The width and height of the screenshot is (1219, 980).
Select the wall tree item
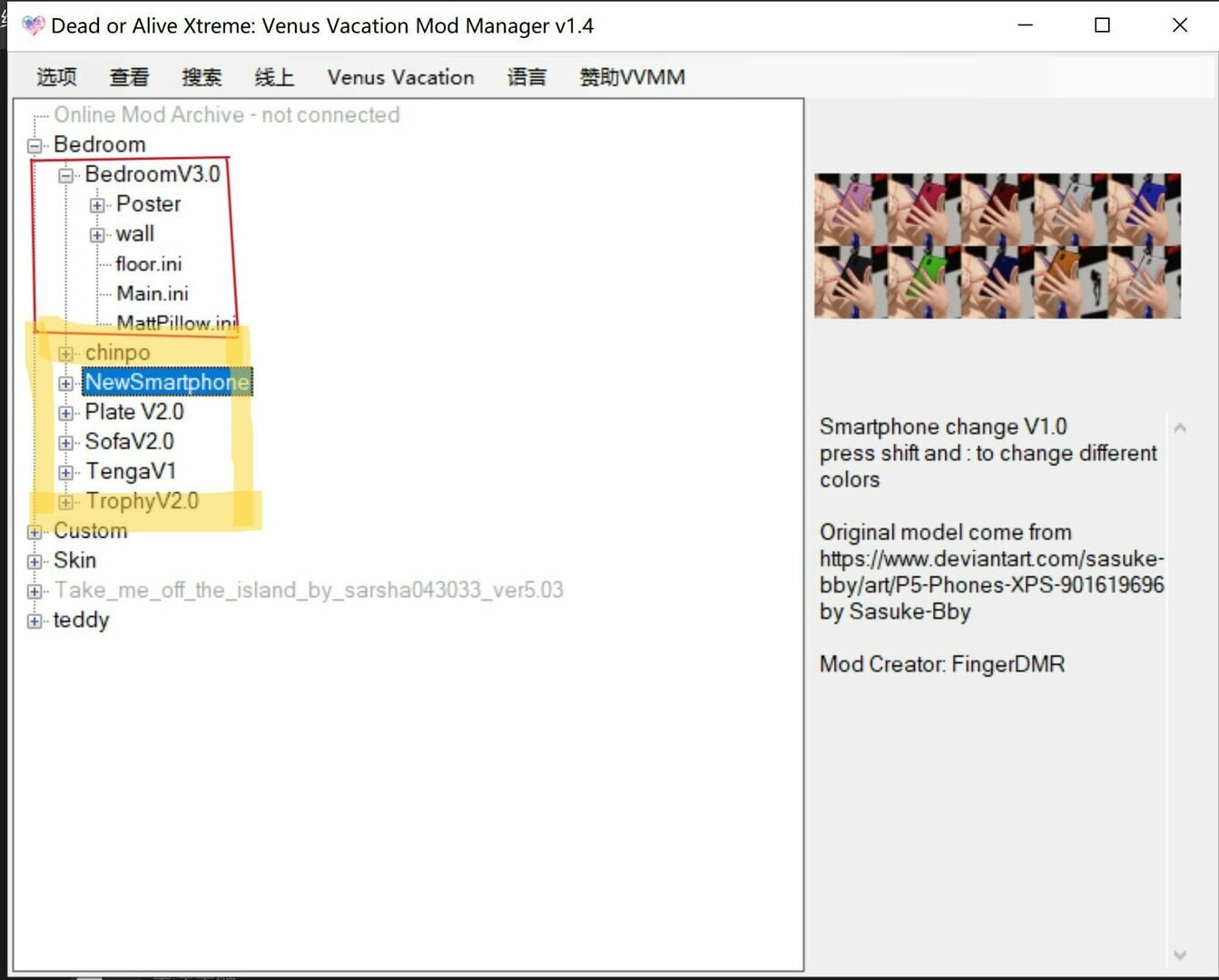tap(135, 233)
